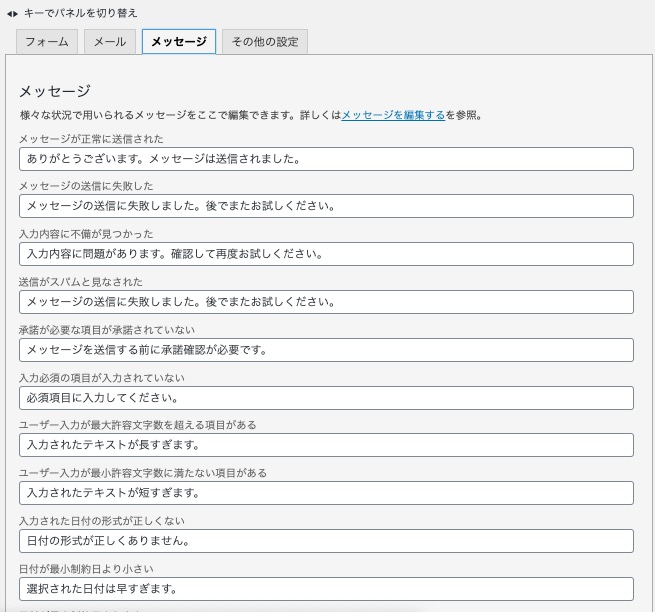Focus the 入力されたテキストが短すぎます field
Image resolution: width=655 pixels, height=612 pixels.
point(326,493)
